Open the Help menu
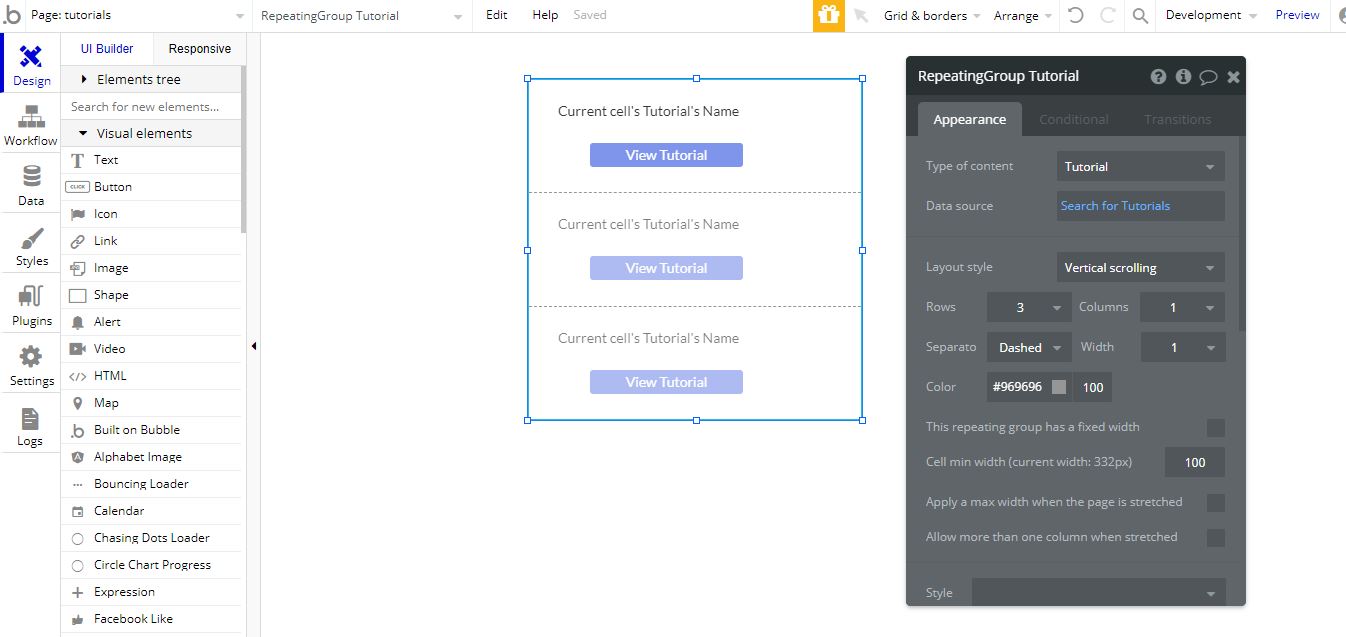Viewport: 1346px width, 637px height. (545, 15)
